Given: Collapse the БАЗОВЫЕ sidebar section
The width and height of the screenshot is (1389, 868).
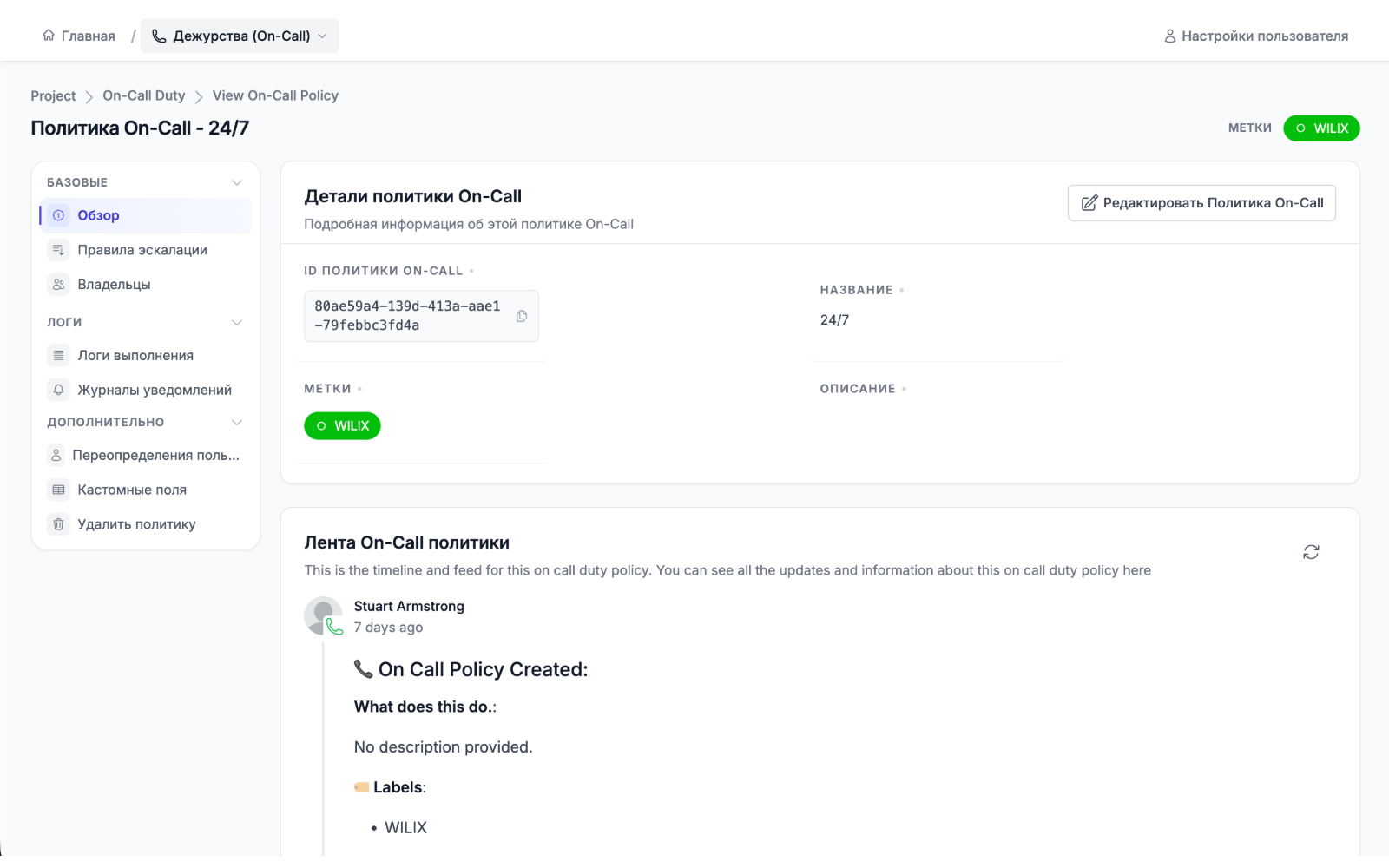Looking at the screenshot, I should (x=237, y=182).
